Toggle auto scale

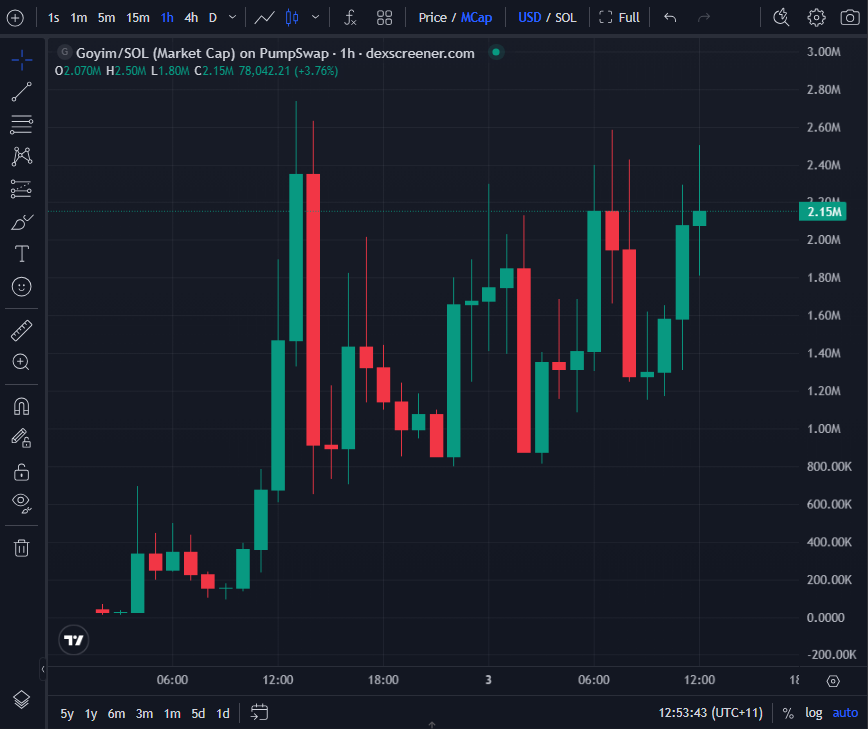tap(845, 713)
